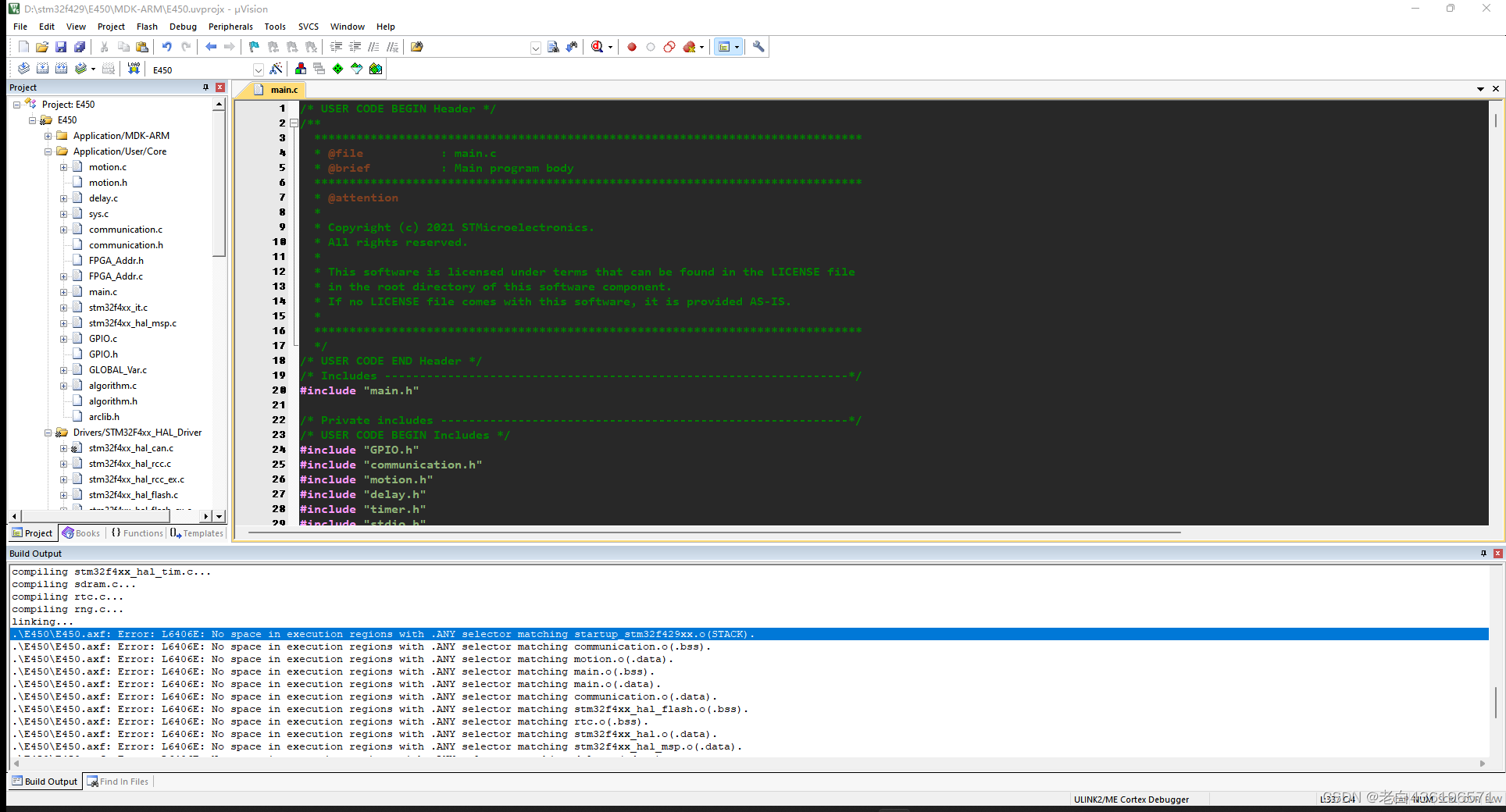
Task: Build target files toolbar icon
Action: (42, 69)
